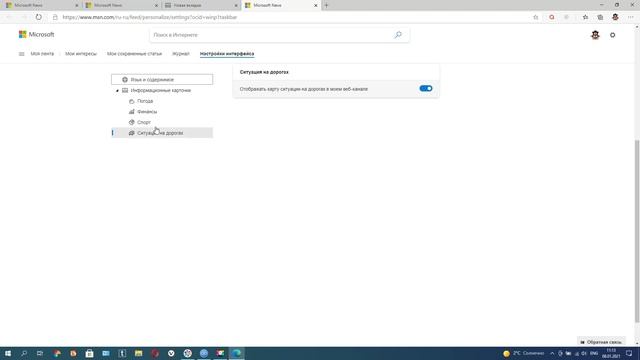
Task: Open File Explorer from the taskbar
Action: [x=138, y=353]
